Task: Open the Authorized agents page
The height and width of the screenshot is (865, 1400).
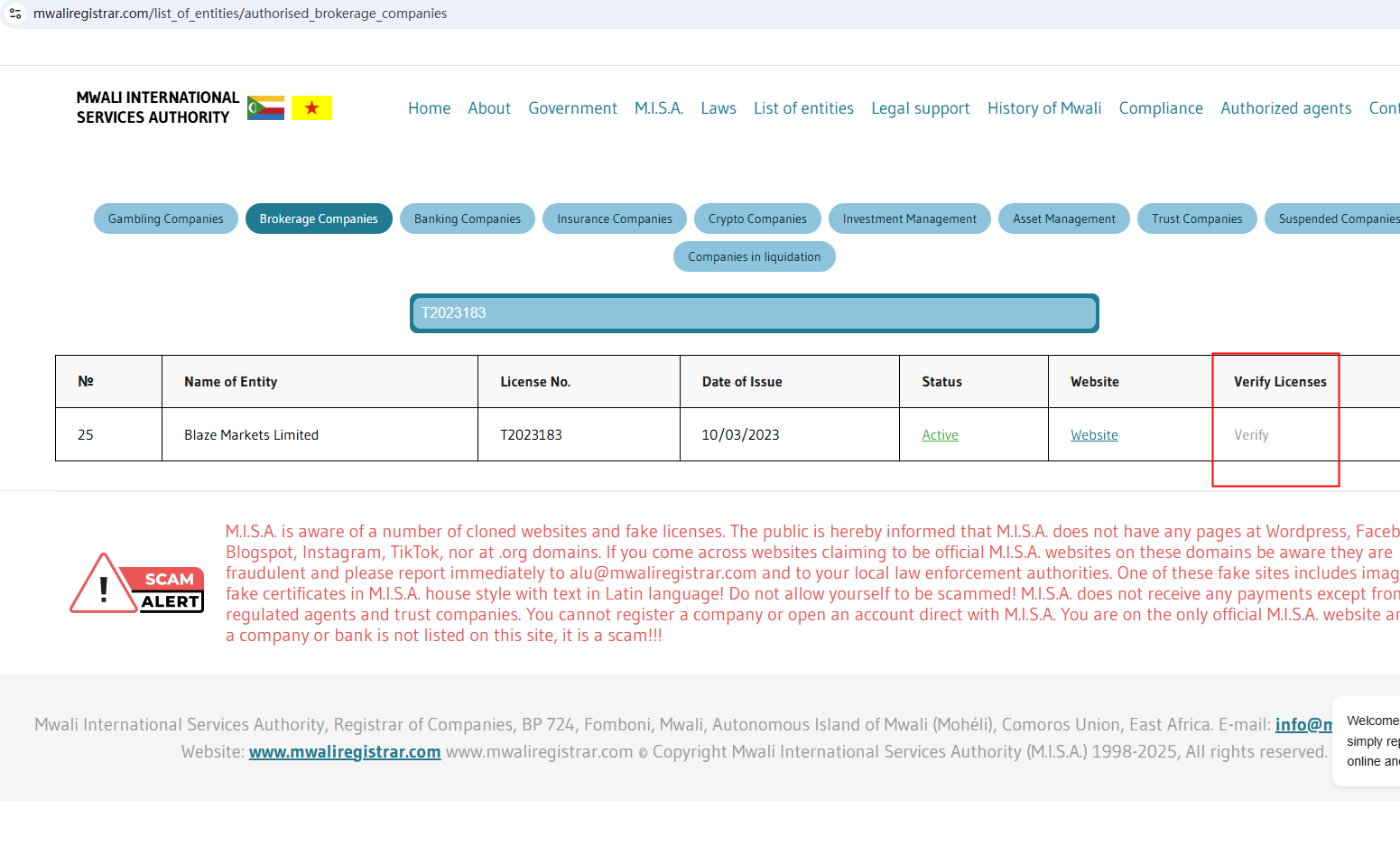Action: click(1285, 108)
